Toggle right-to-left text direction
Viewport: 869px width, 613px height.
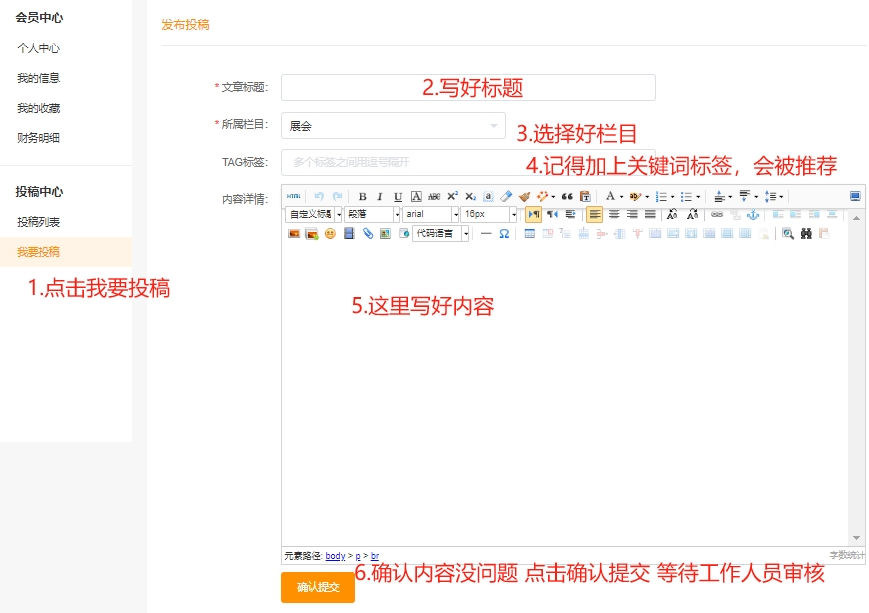coord(553,214)
